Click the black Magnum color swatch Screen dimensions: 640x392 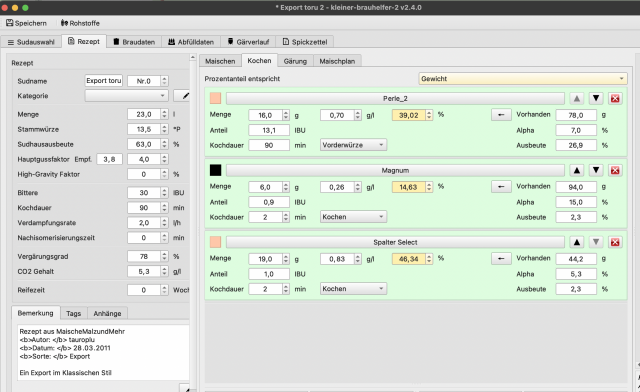(x=215, y=170)
